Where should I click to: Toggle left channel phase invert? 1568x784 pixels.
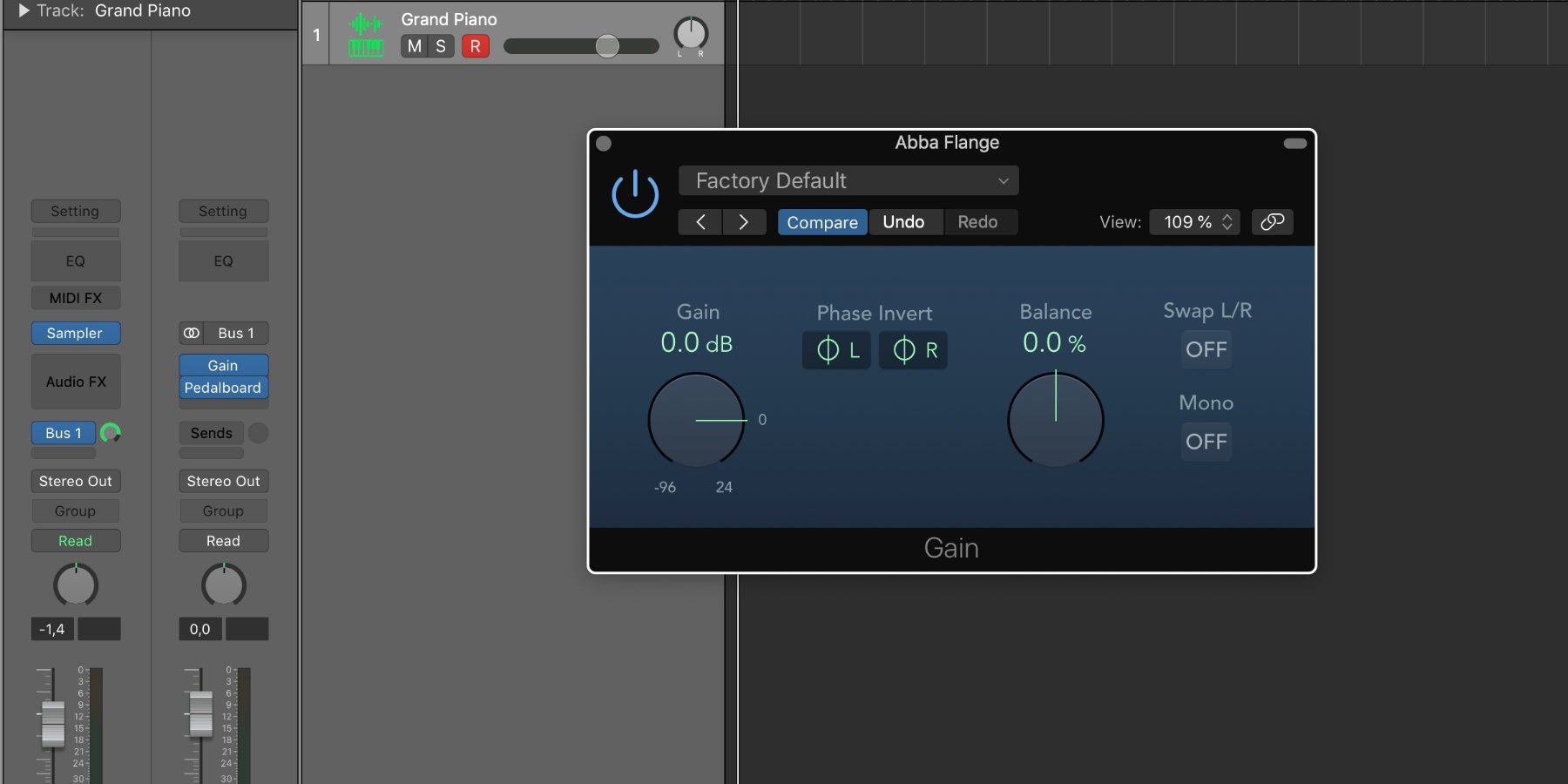[836, 350]
